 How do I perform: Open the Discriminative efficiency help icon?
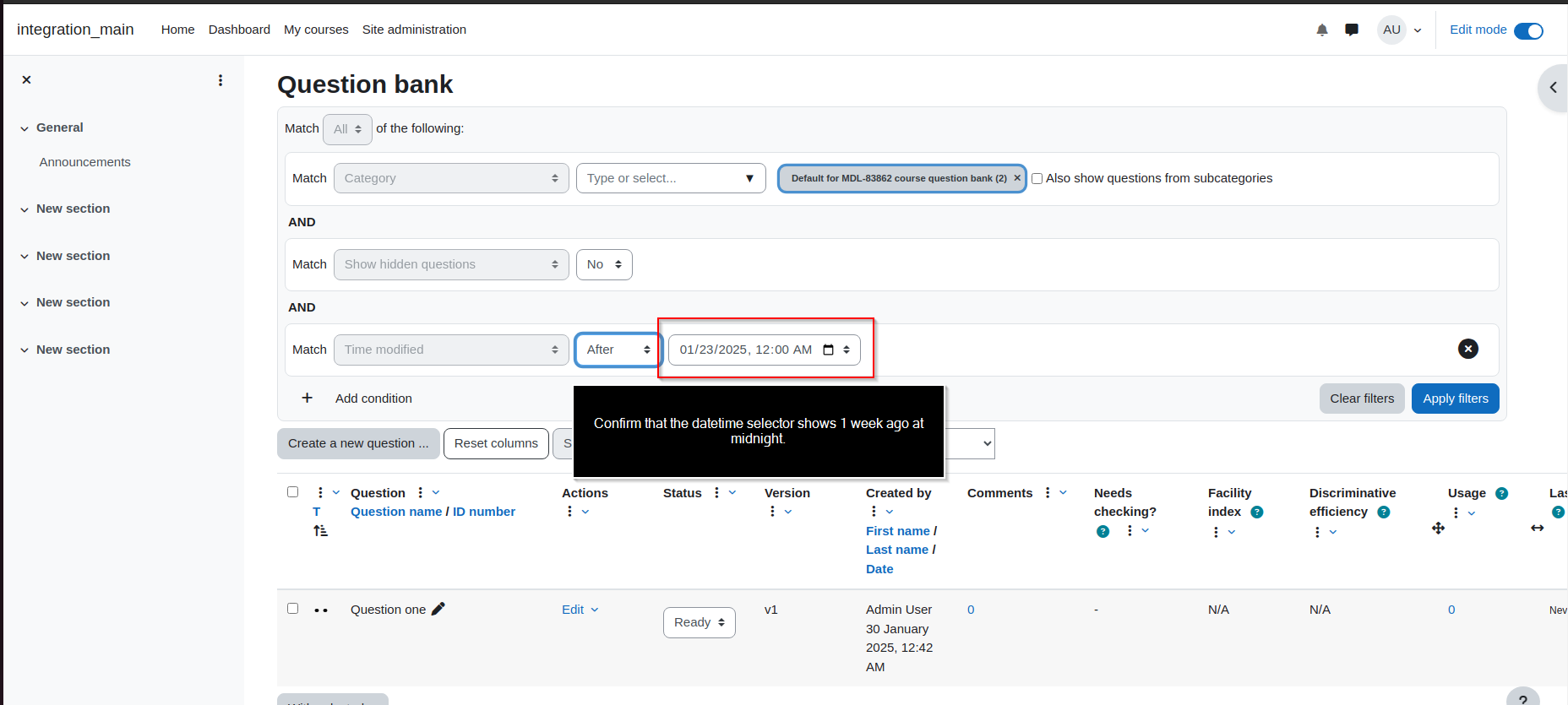click(1383, 512)
